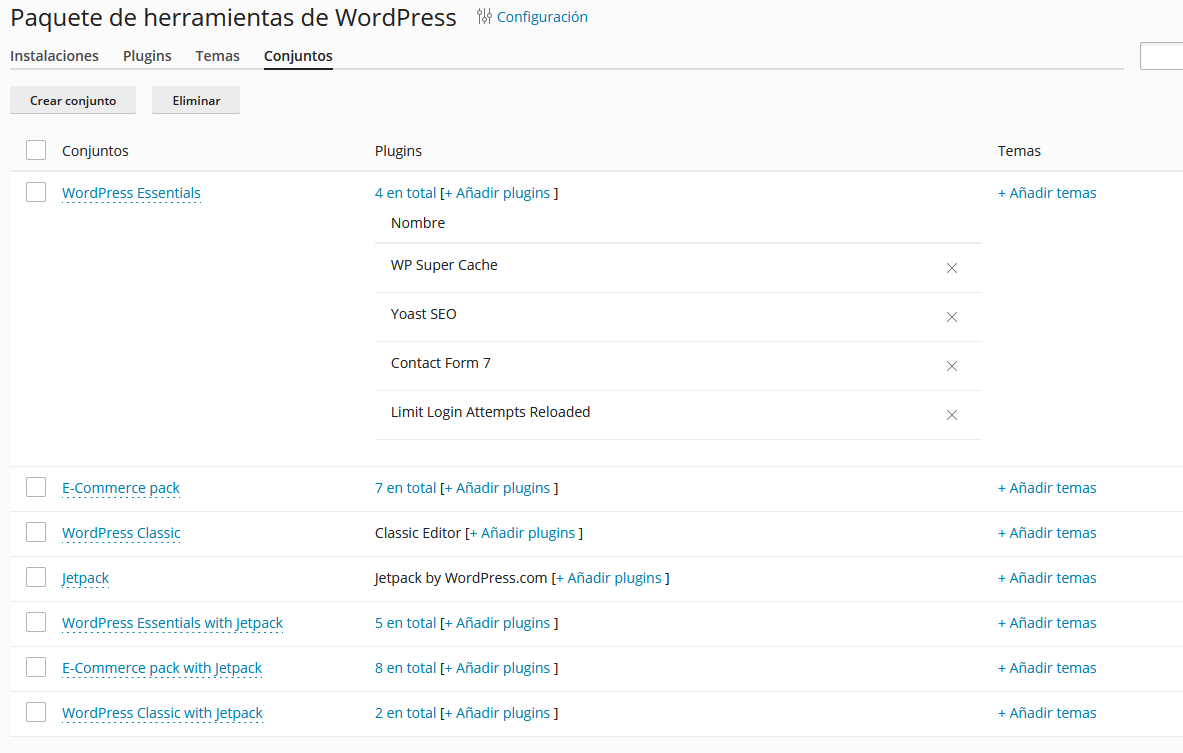Click the Nombre column header
Image resolution: width=1183 pixels, height=753 pixels.
tap(418, 223)
